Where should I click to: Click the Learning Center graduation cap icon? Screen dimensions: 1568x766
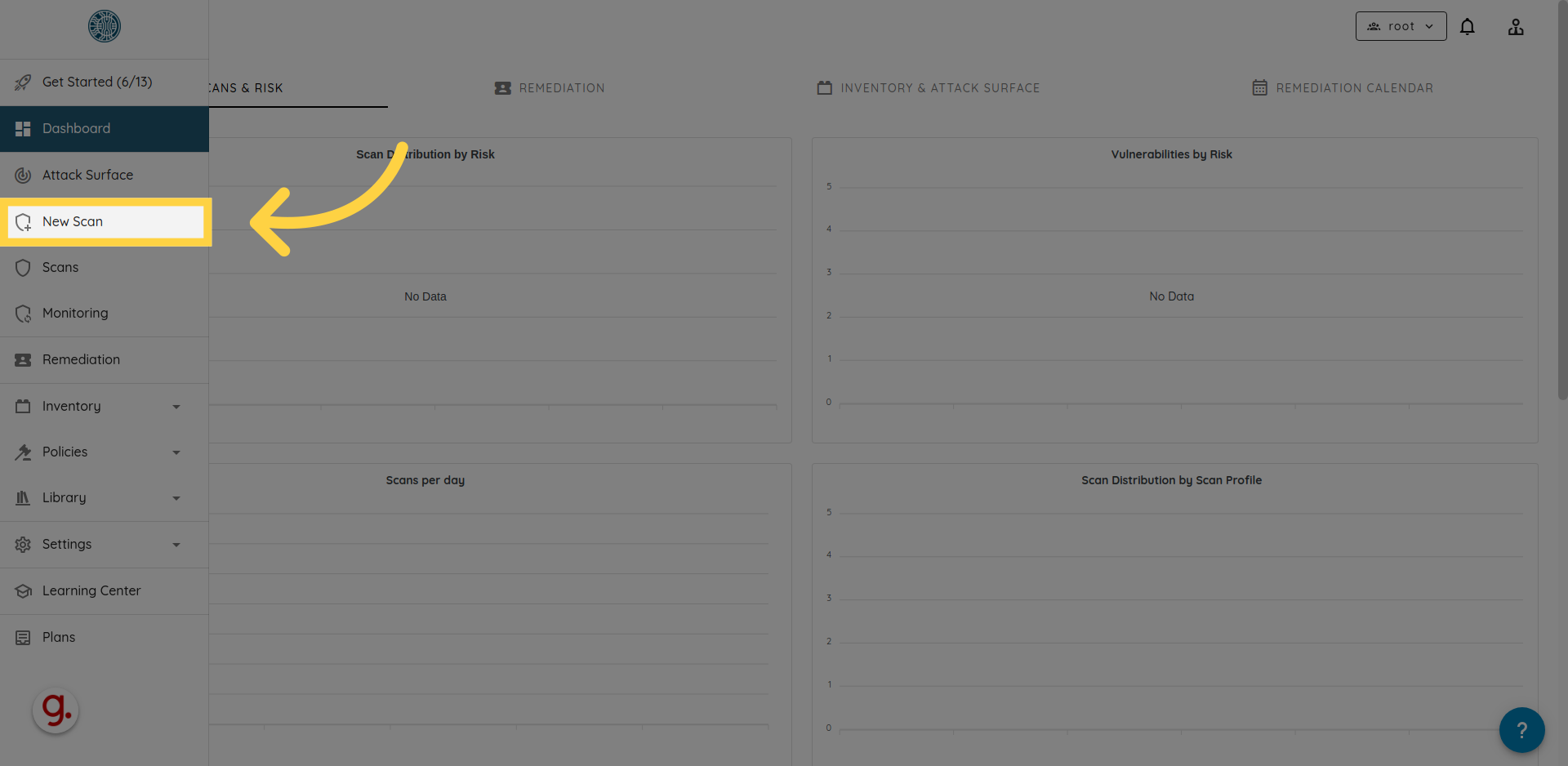[23, 591]
